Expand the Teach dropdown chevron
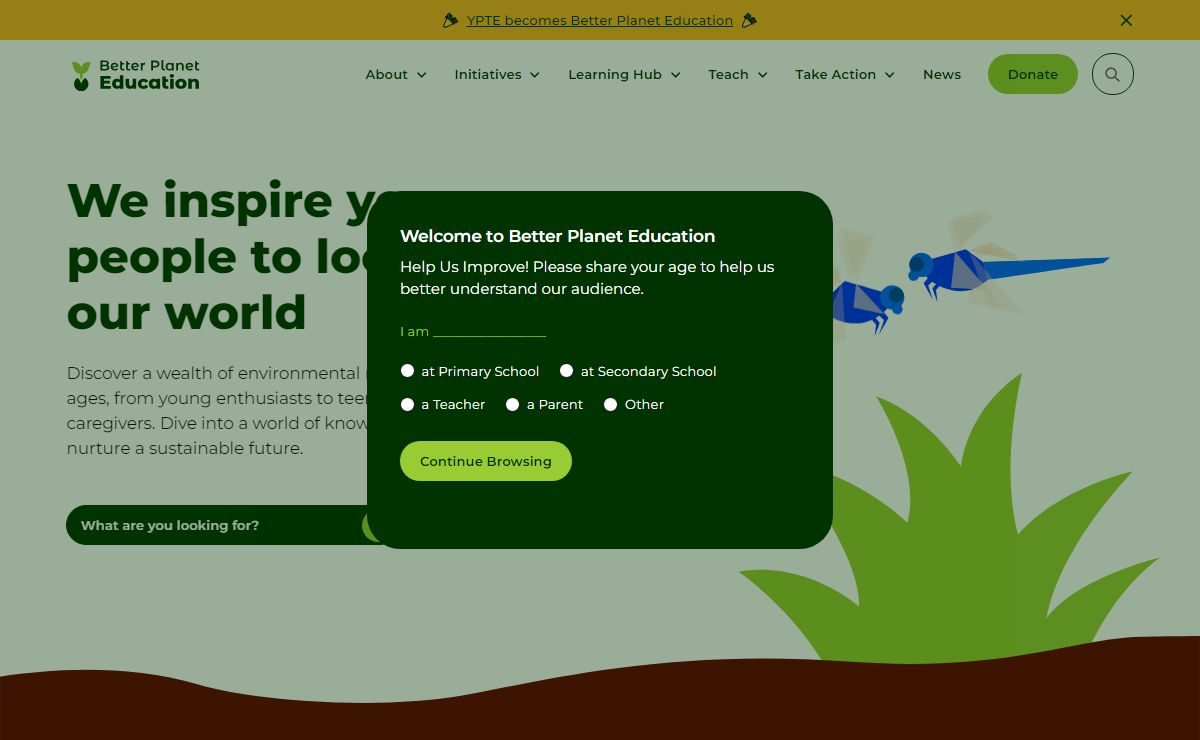This screenshot has width=1200, height=740. coord(762,75)
